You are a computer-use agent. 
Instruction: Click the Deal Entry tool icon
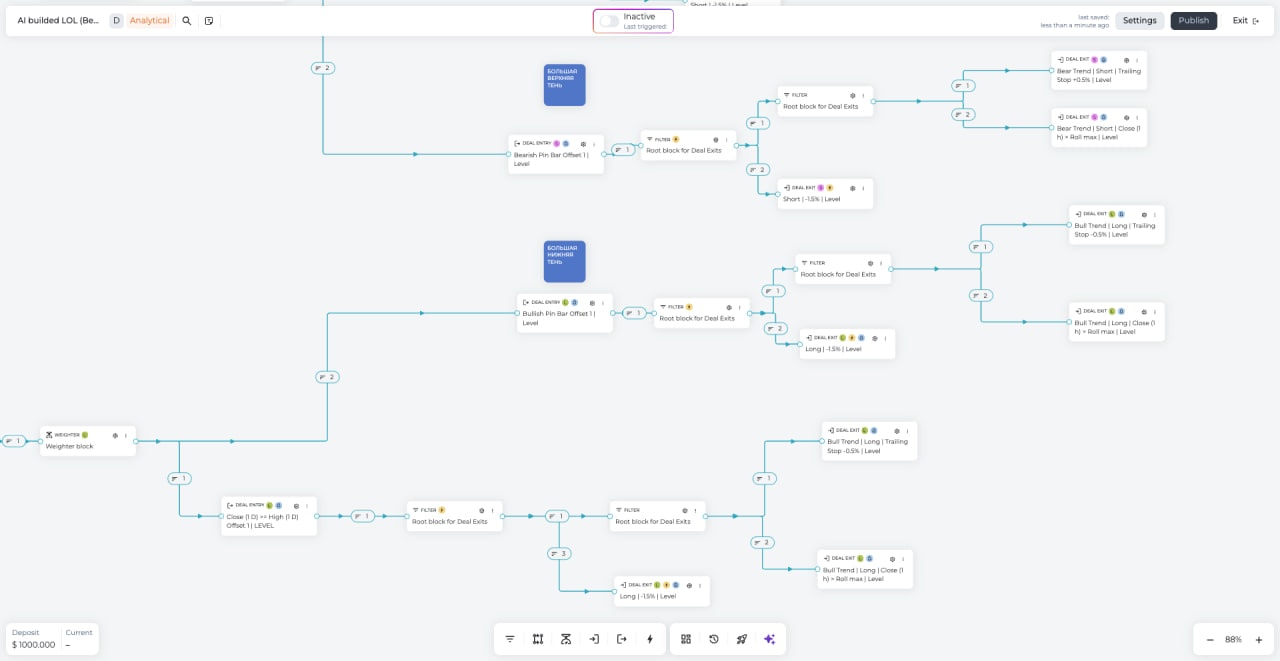(x=593, y=638)
